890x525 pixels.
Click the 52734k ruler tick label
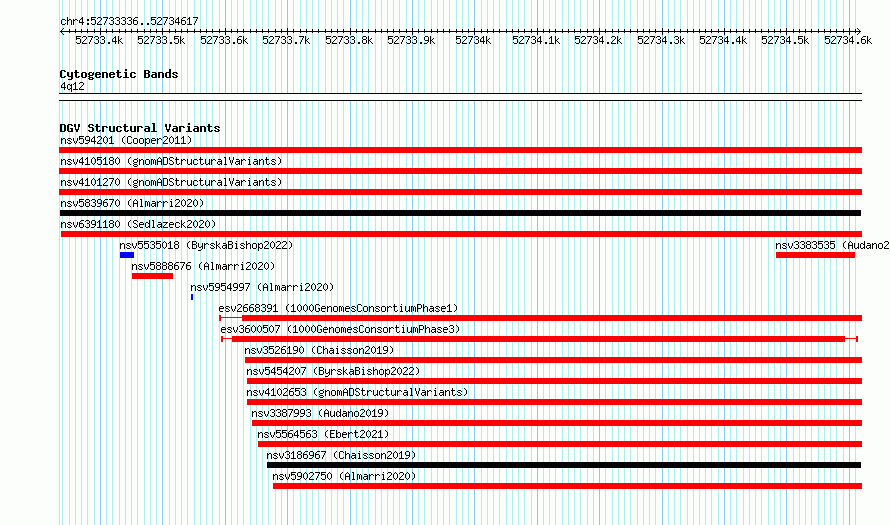[x=473, y=40]
